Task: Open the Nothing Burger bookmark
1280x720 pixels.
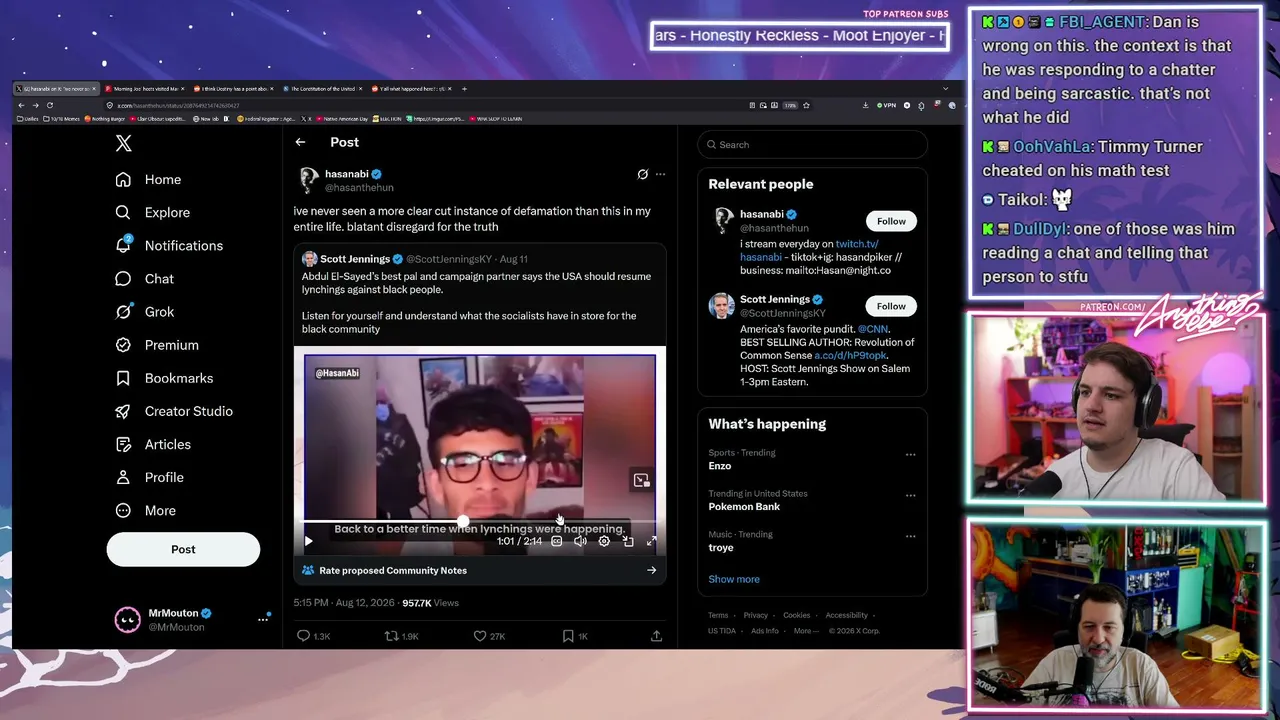Action: 106,119
